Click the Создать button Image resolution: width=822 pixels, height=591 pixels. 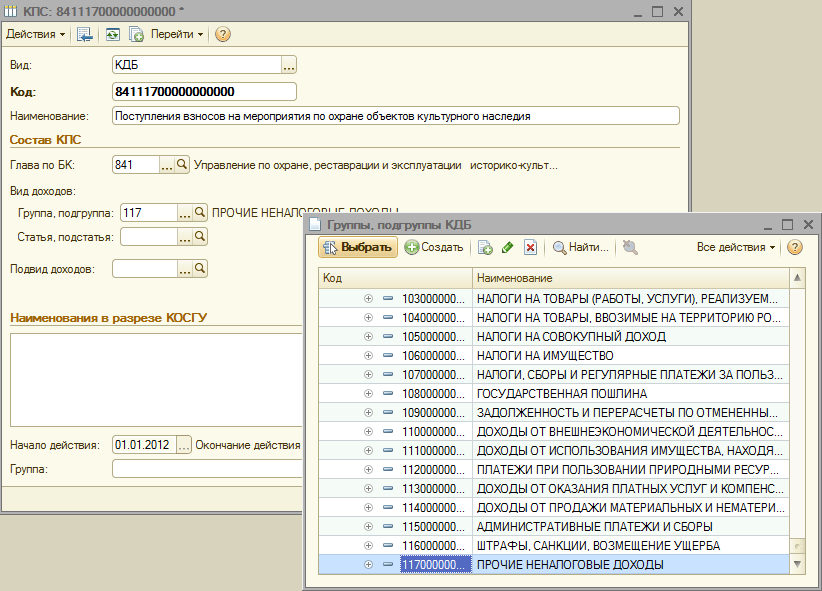point(434,247)
